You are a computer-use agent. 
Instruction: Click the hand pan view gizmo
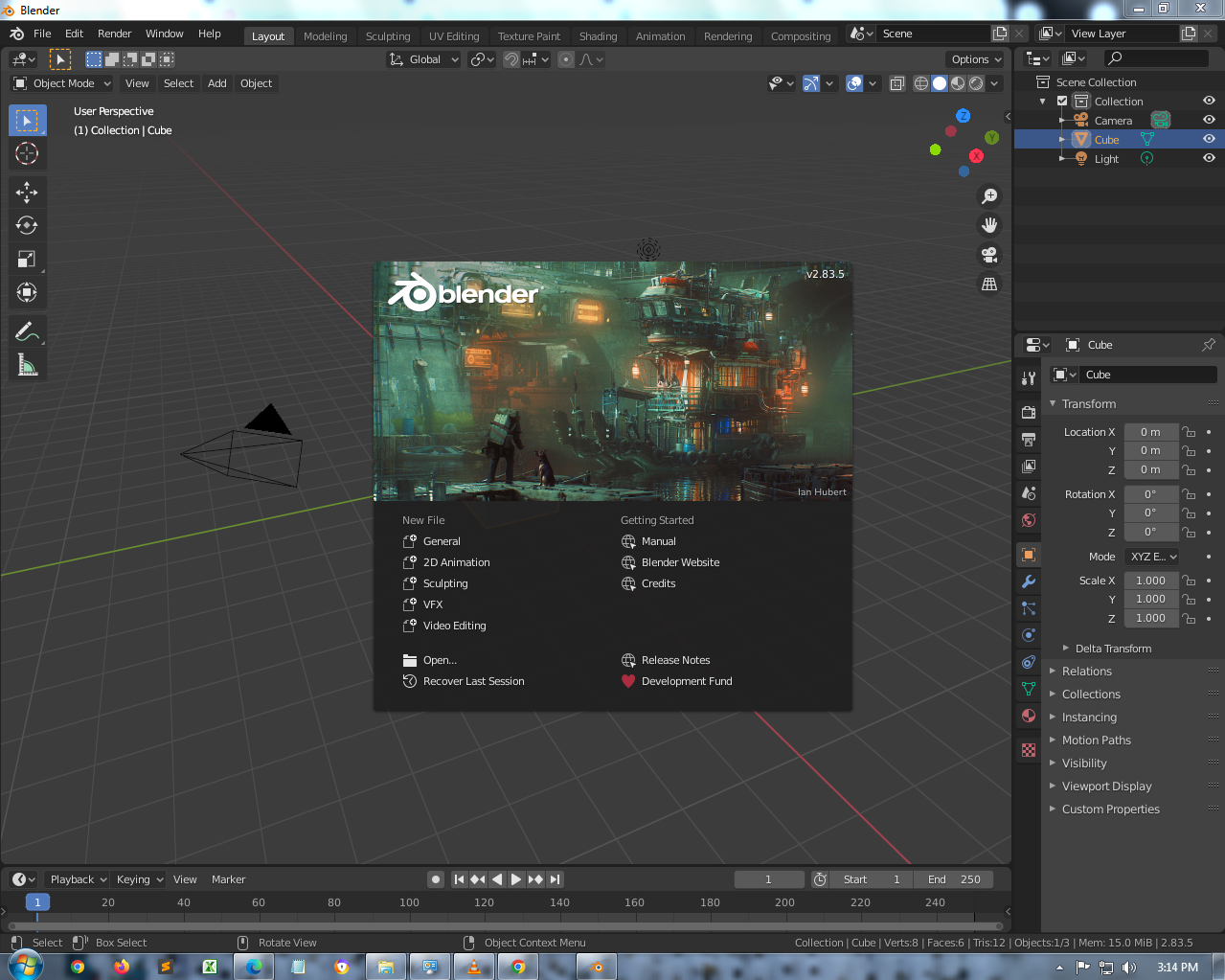point(989,225)
